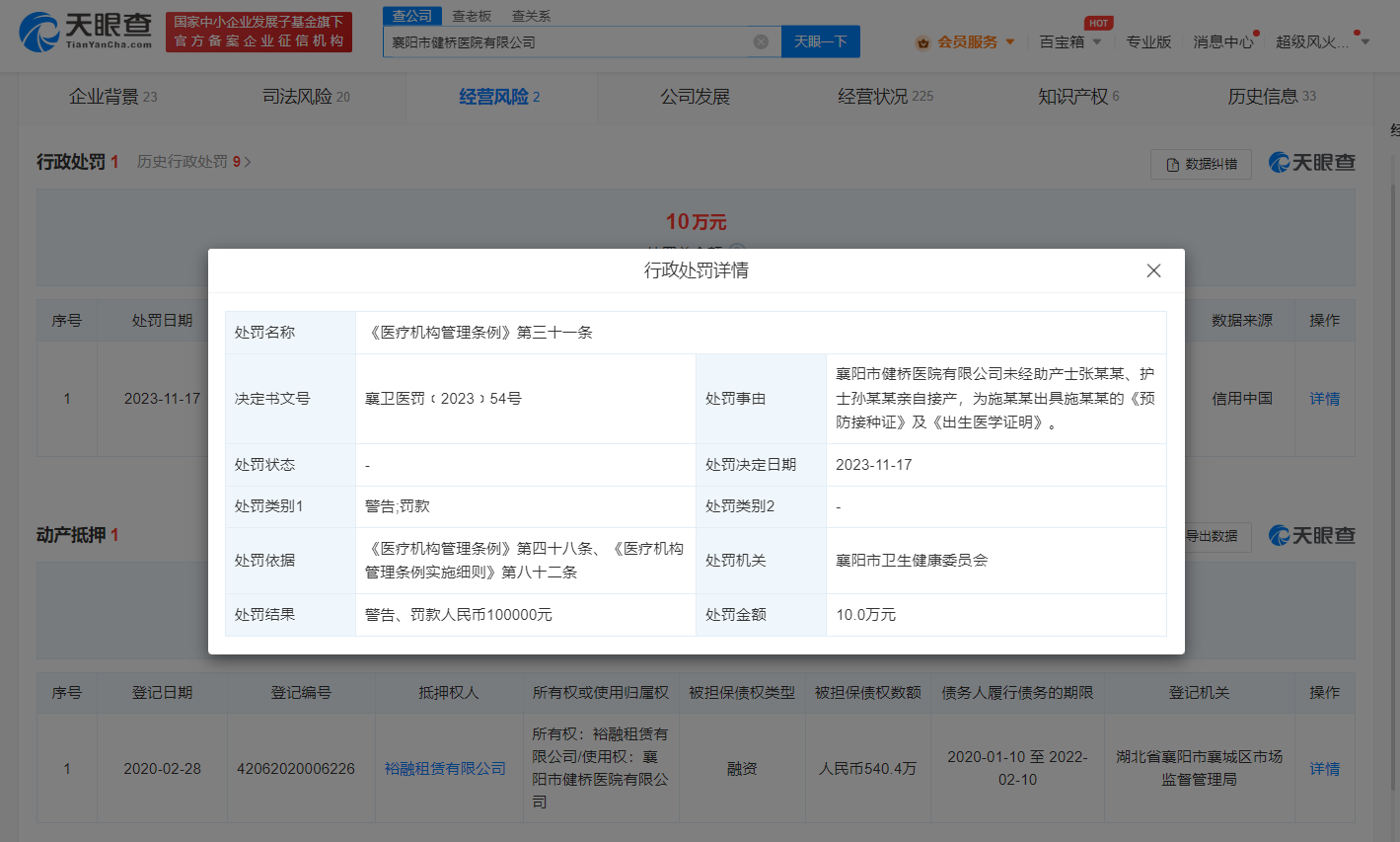This screenshot has width=1400, height=842.
Task: Open 专业版 link
Action: point(1148,41)
